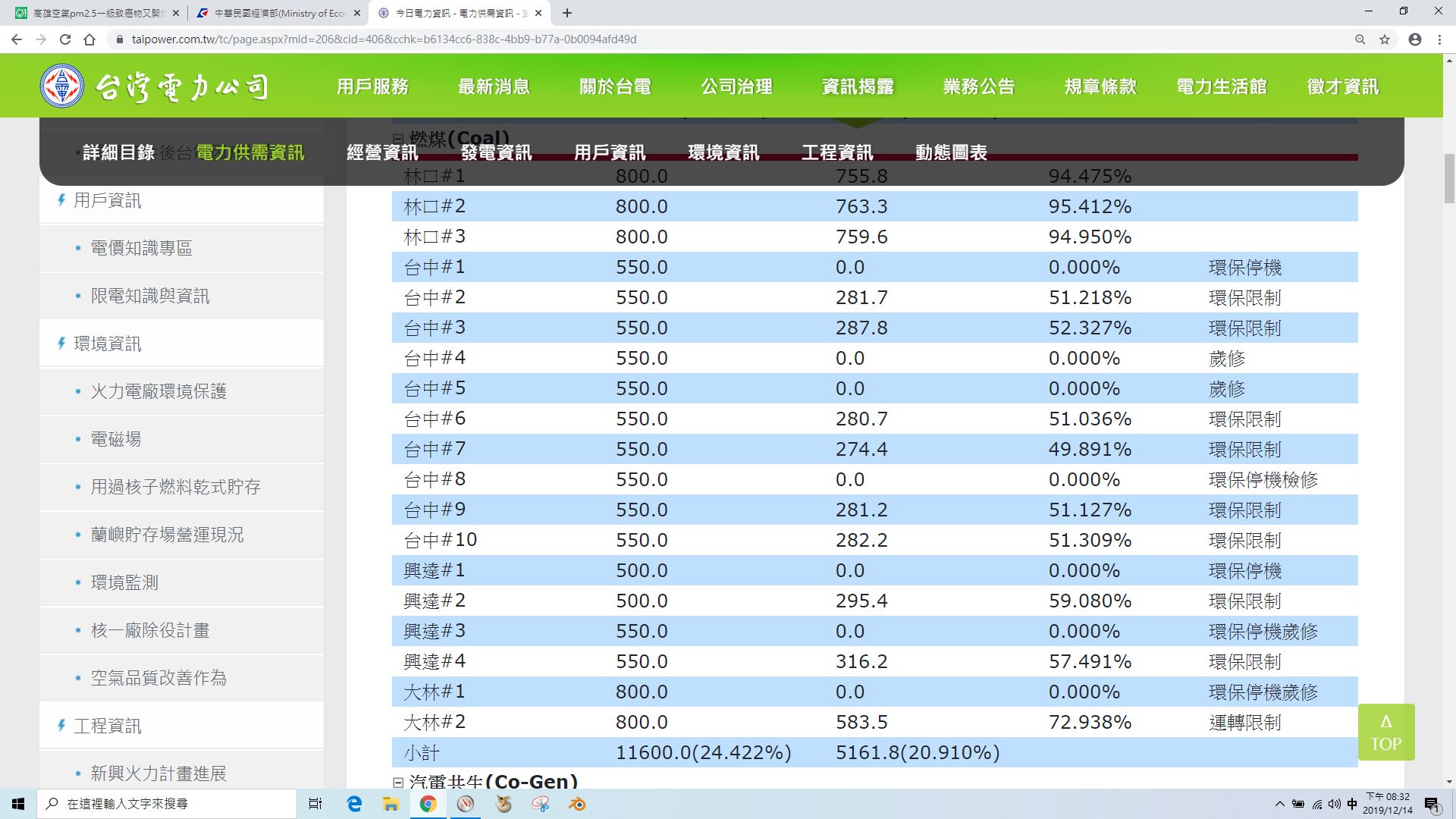Viewport: 1456px width, 819px height.
Task: Select 用戶資訊 submenu item
Action: pyautogui.click(x=610, y=152)
